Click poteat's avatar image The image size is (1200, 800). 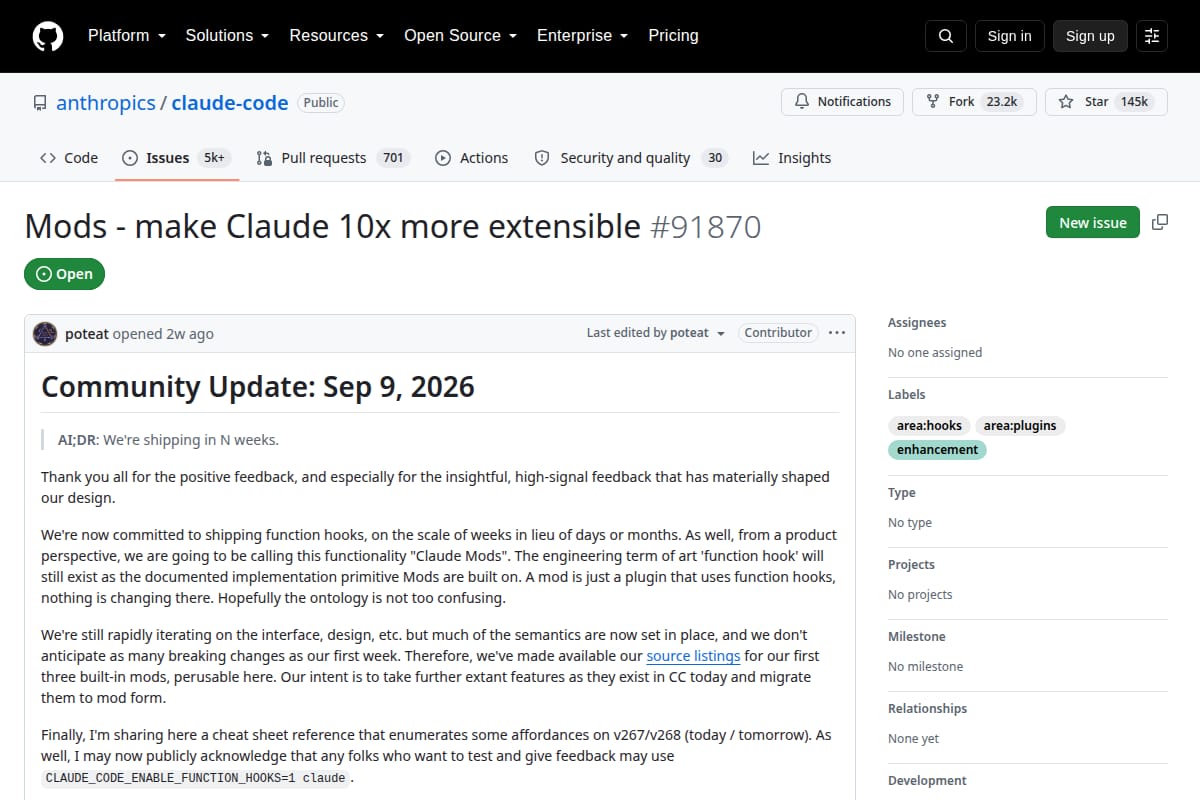(45, 334)
